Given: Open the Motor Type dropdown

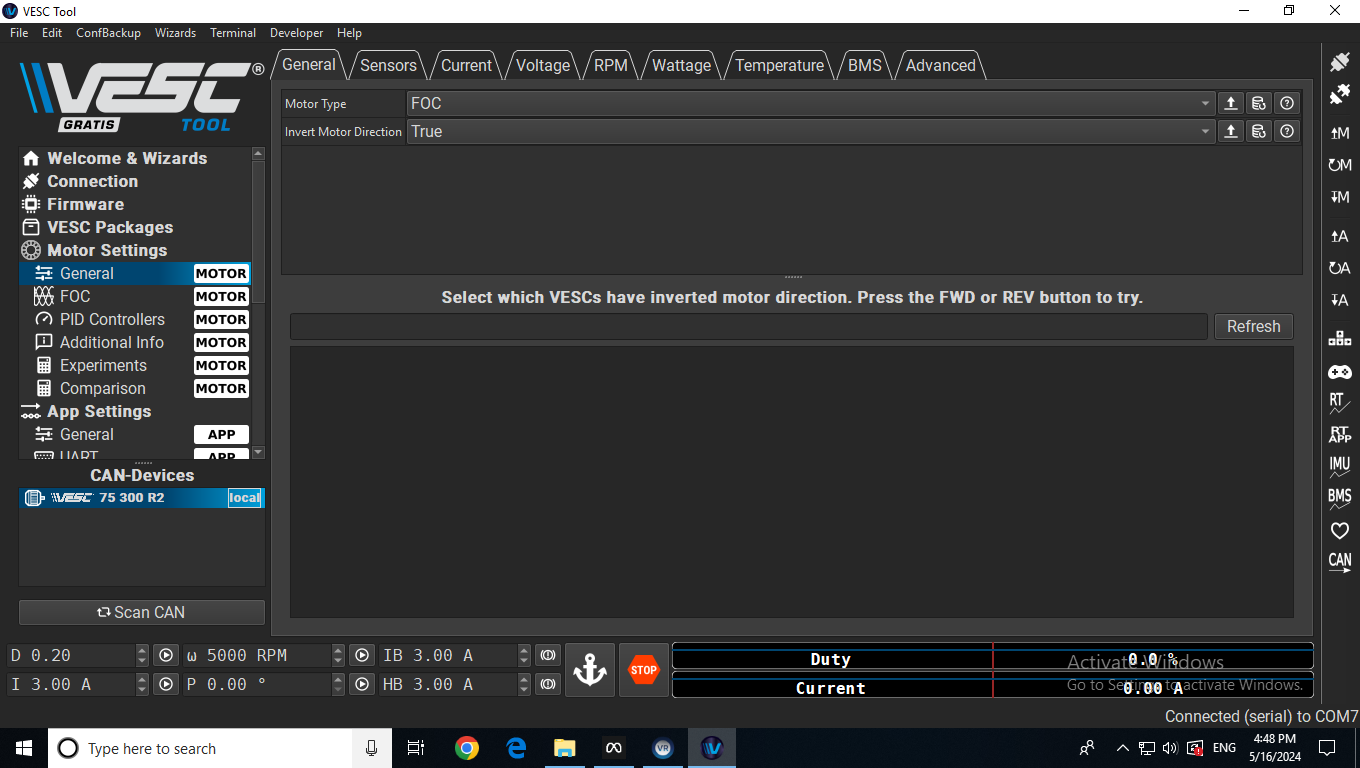Looking at the screenshot, I should 810,103.
